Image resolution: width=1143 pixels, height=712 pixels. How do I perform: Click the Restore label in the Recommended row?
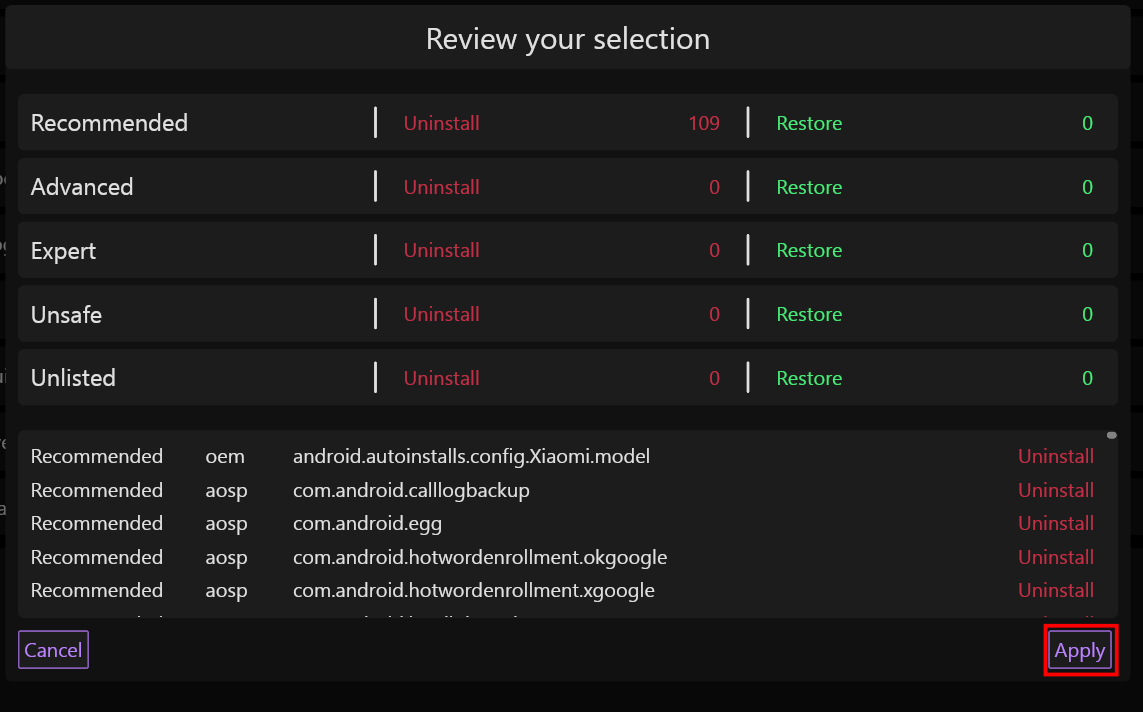point(809,122)
